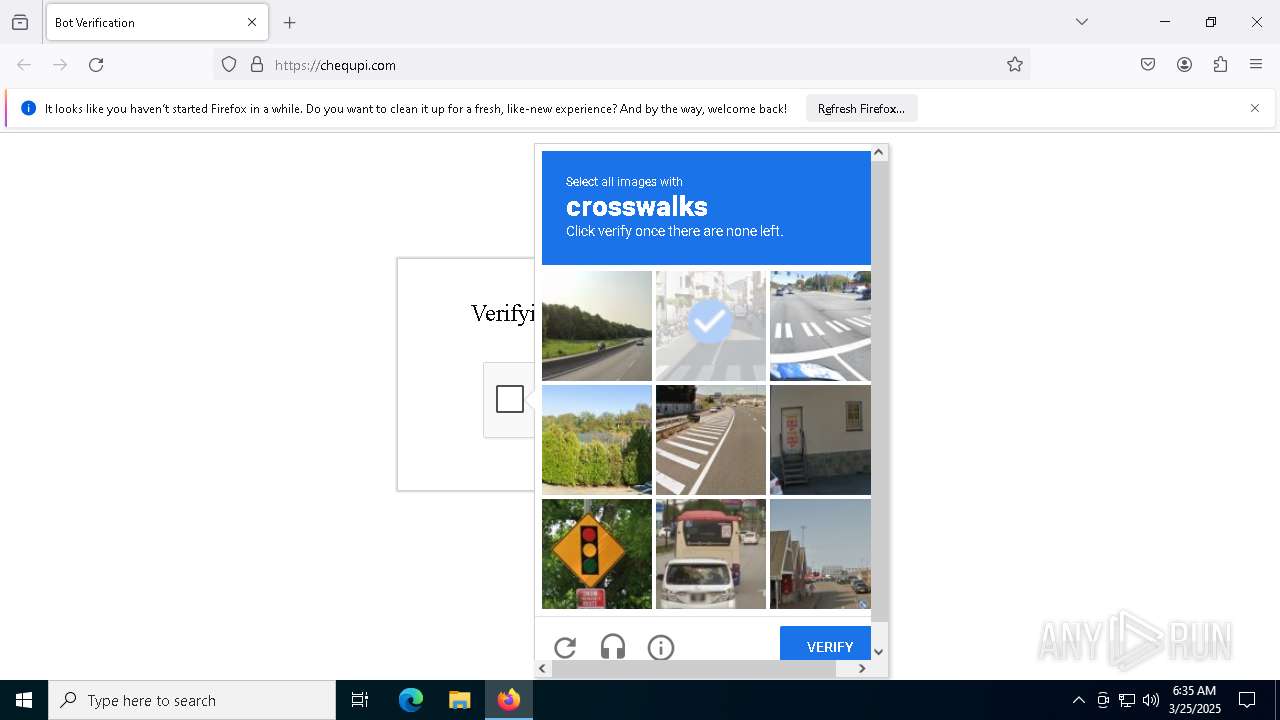Screen dimensions: 1280x720
Task: Launch Microsoft Edge from taskbar
Action: (x=411, y=700)
